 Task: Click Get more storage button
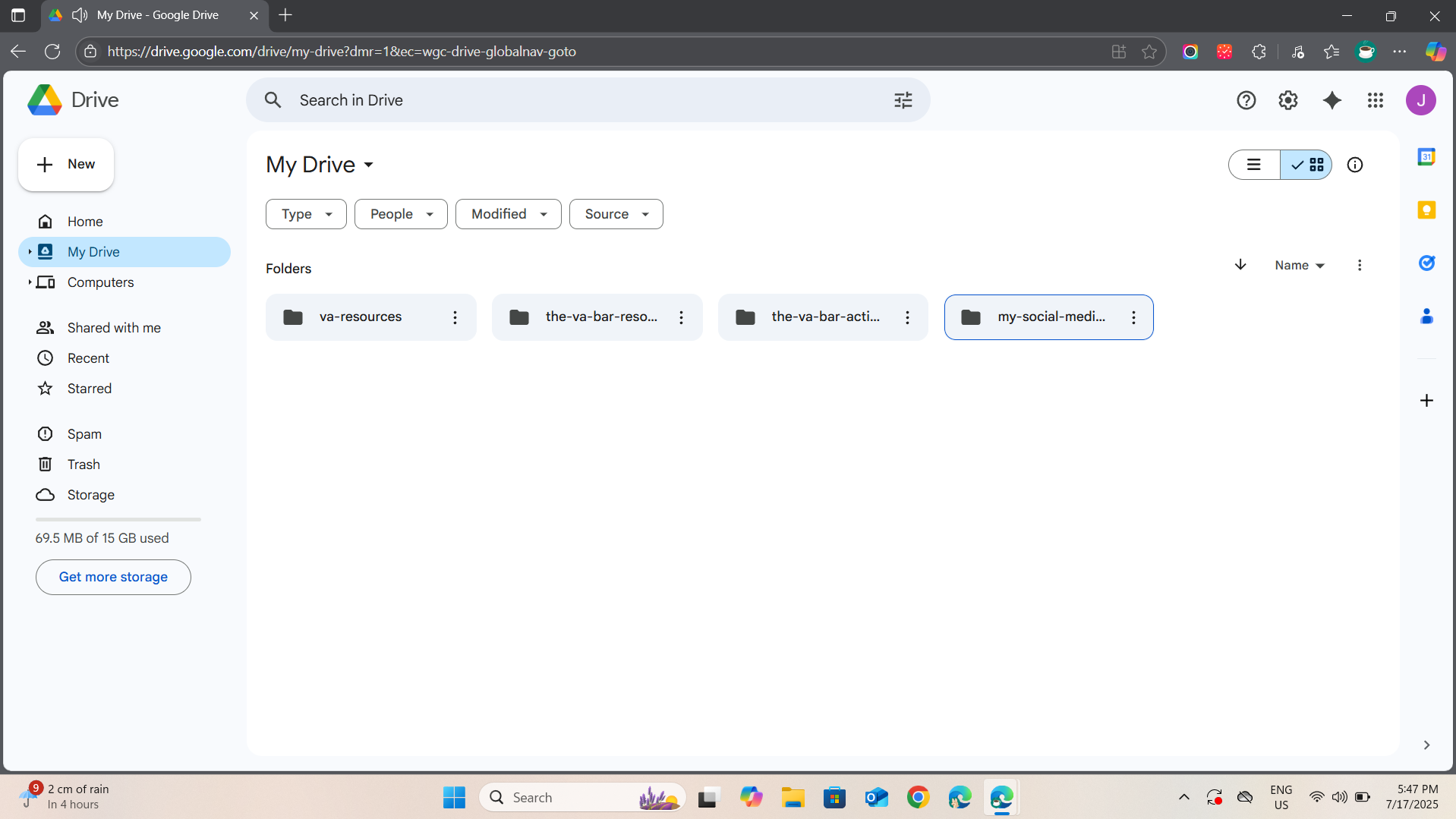click(113, 577)
